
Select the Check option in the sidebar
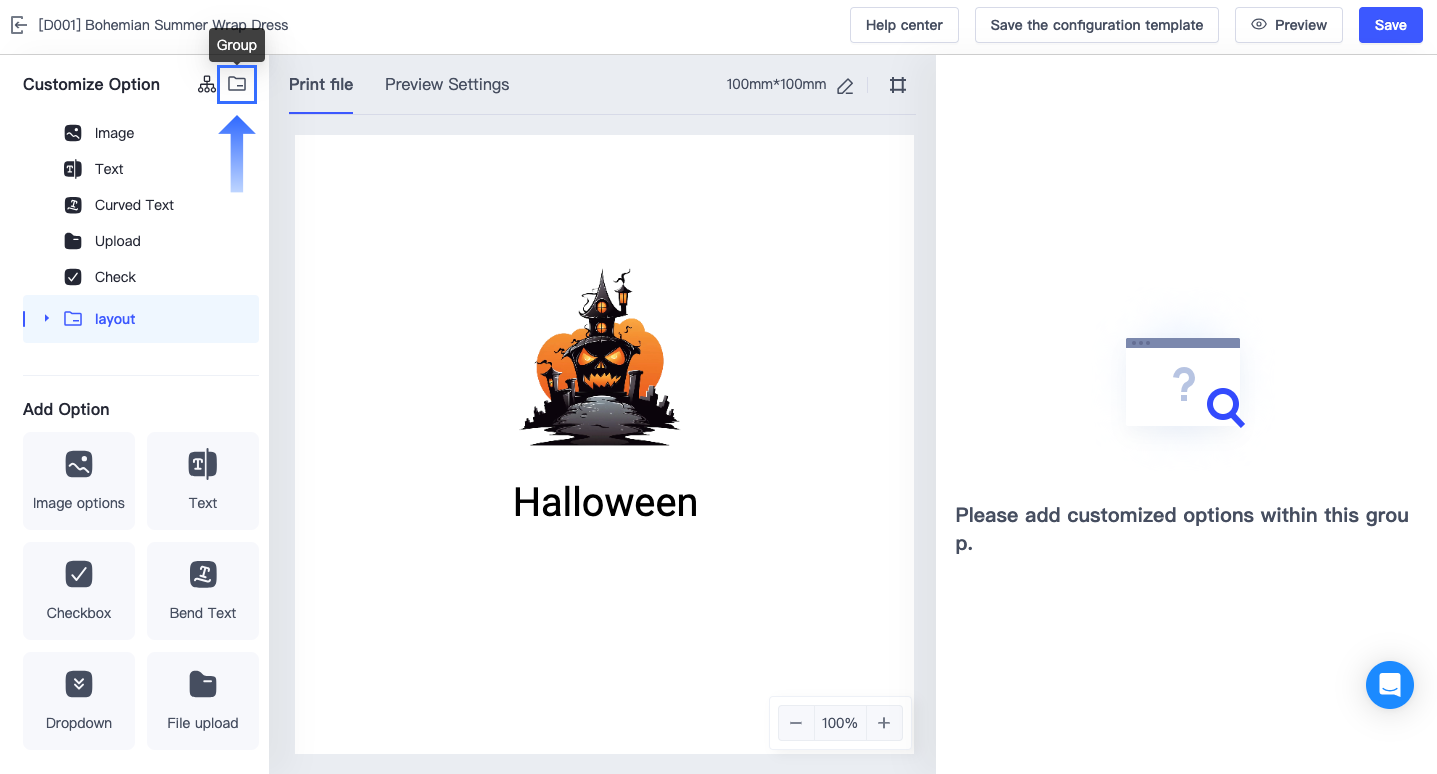pyautogui.click(x=114, y=277)
